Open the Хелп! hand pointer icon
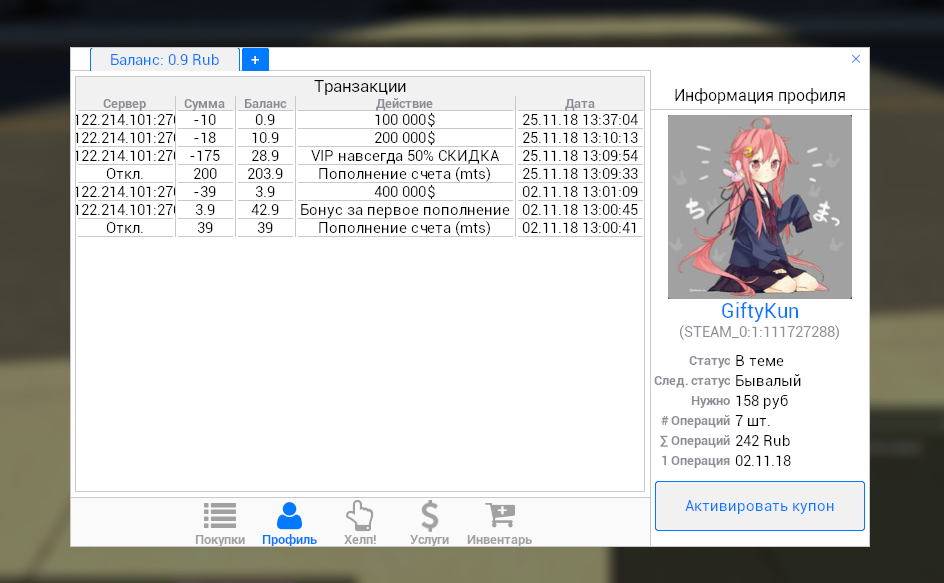Image resolution: width=944 pixels, height=583 pixels. click(x=360, y=516)
